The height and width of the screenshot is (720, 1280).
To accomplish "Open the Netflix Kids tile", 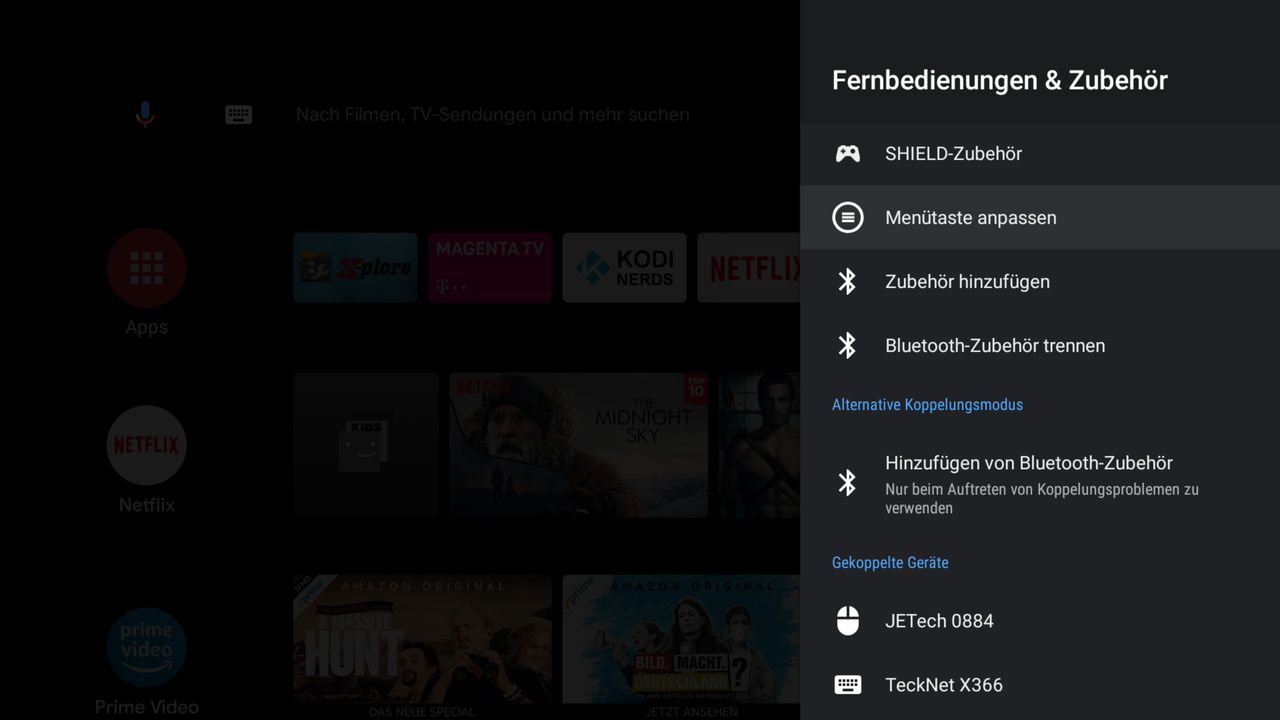I will [366, 445].
